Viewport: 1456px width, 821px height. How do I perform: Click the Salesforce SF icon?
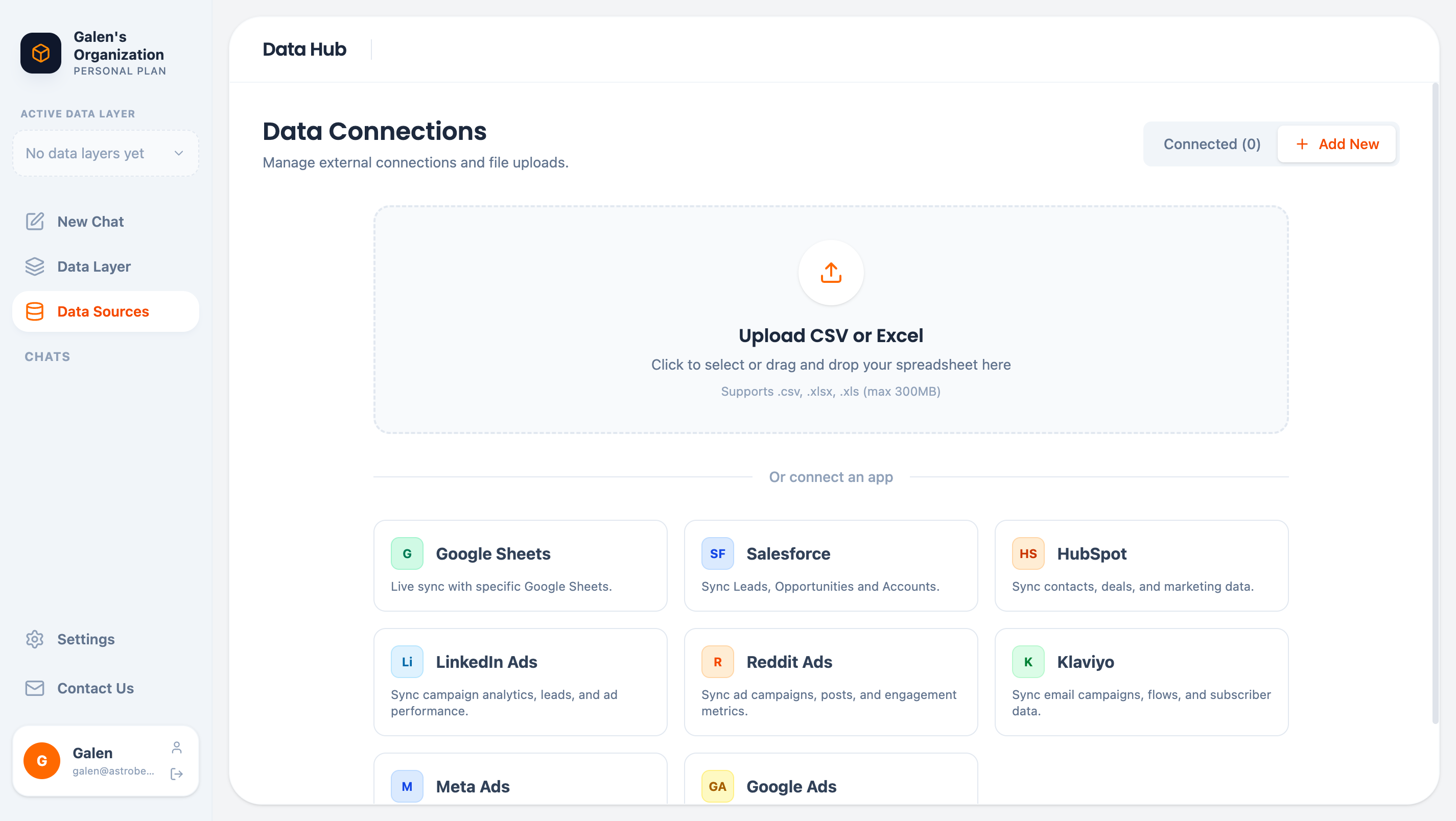[x=717, y=553]
